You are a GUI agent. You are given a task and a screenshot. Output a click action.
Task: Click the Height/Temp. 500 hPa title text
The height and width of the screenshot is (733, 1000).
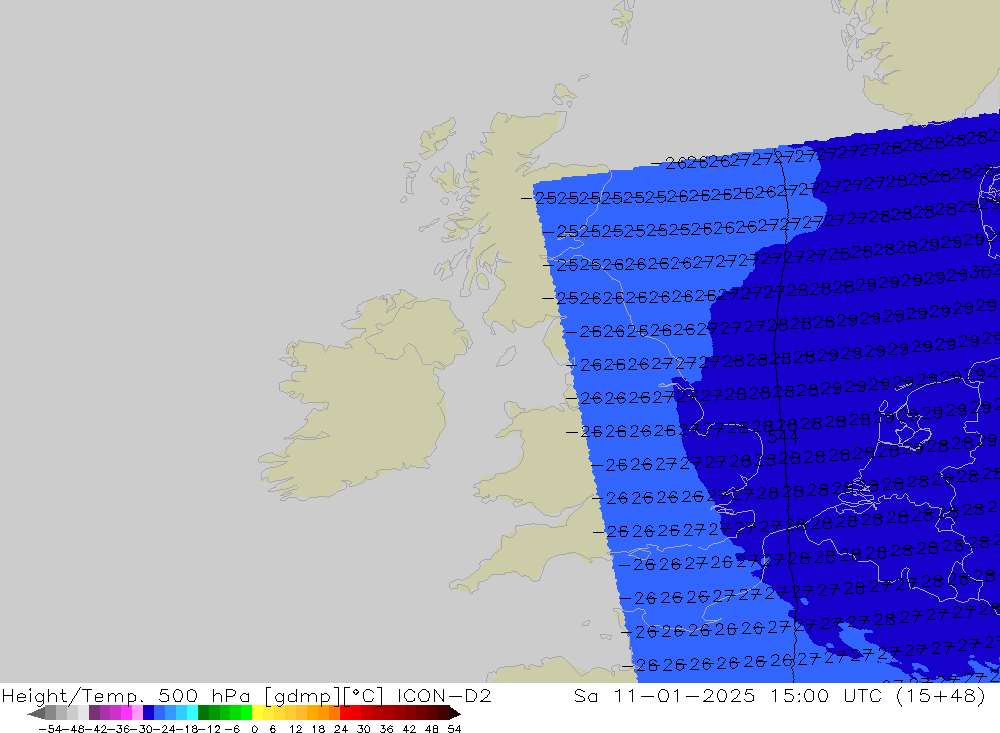126,696
